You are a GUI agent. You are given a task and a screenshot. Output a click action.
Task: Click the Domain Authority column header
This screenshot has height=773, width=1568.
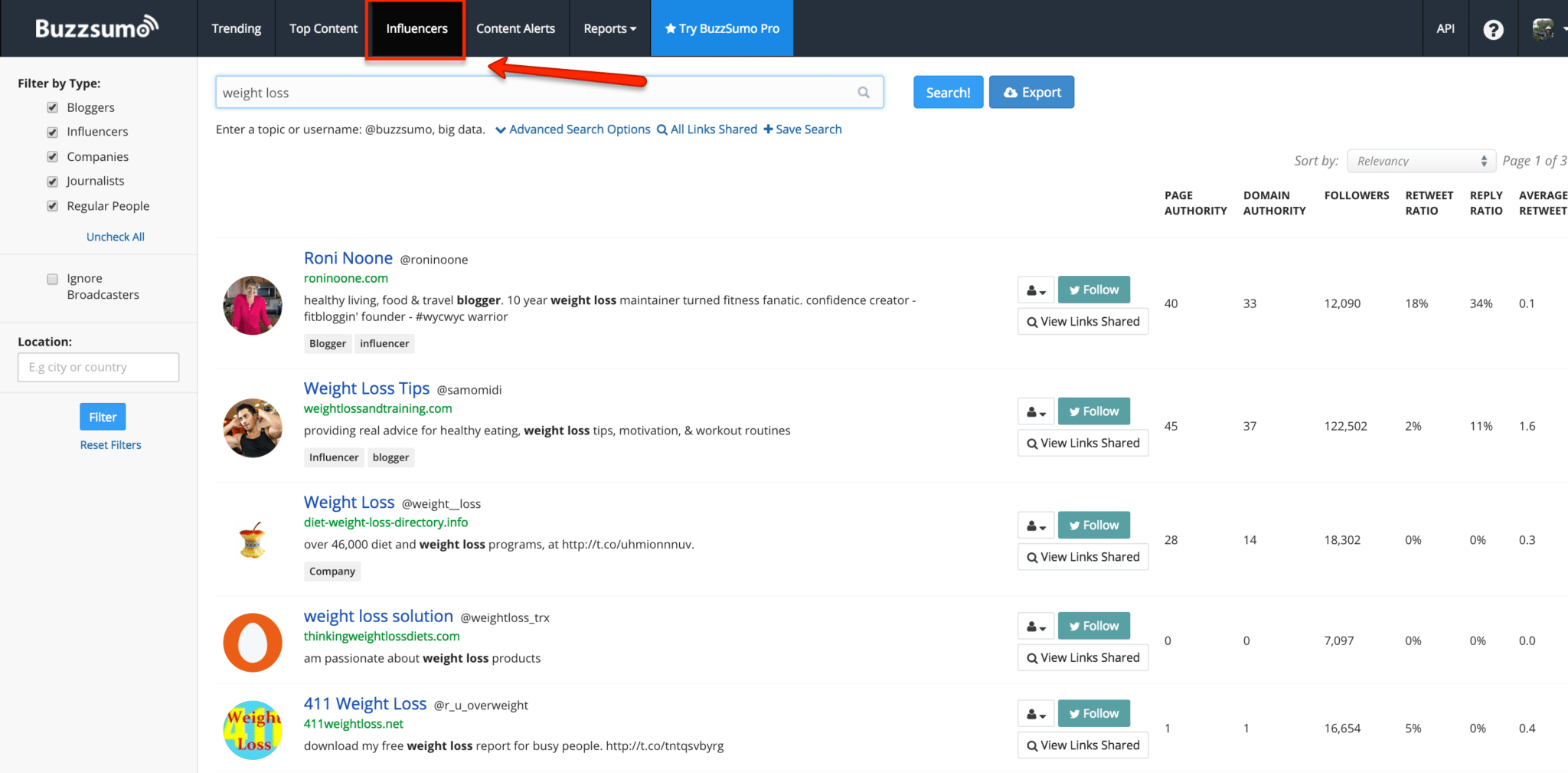(1275, 203)
